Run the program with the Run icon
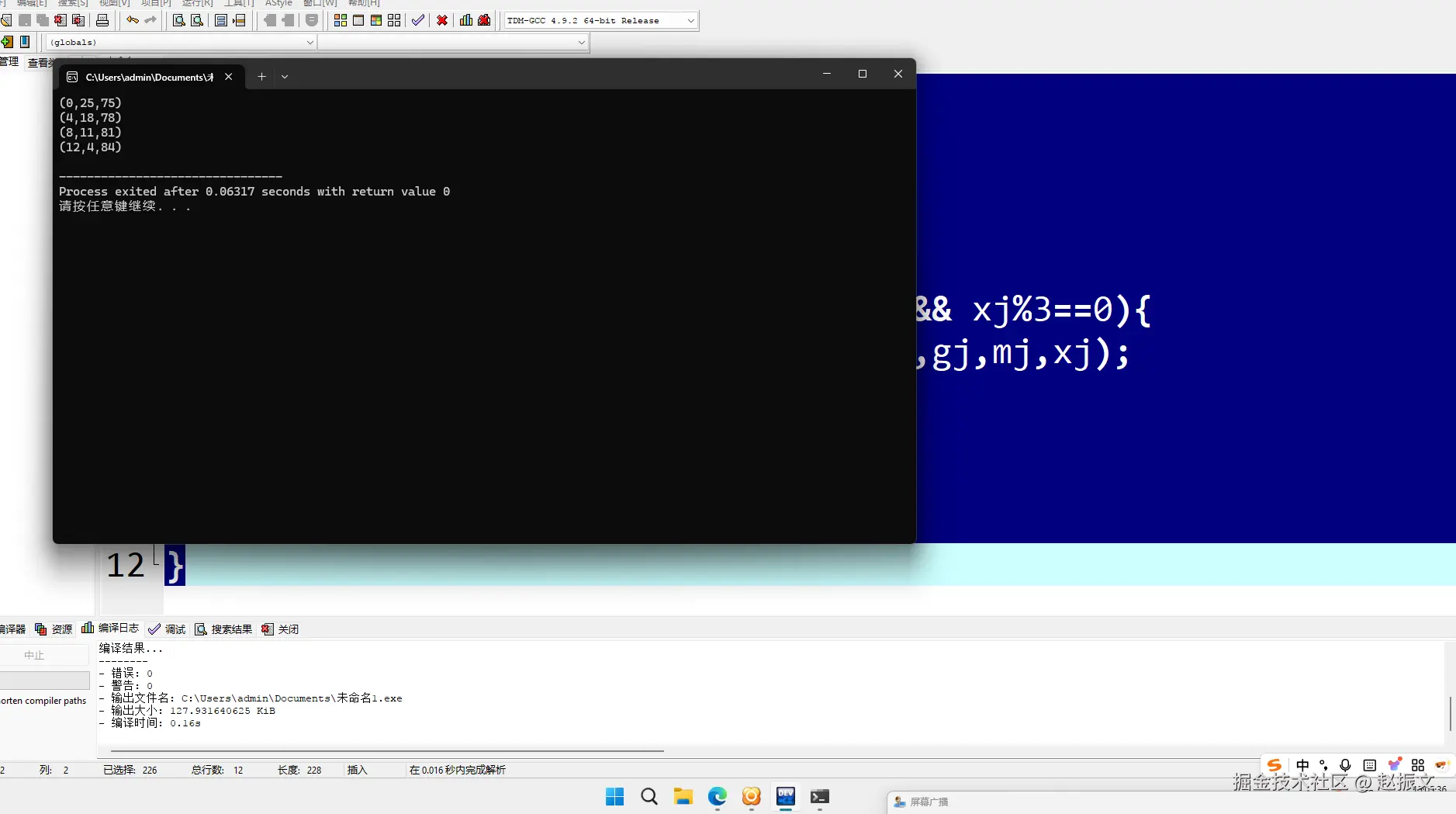Viewport: 1456px width, 814px height. click(358, 20)
